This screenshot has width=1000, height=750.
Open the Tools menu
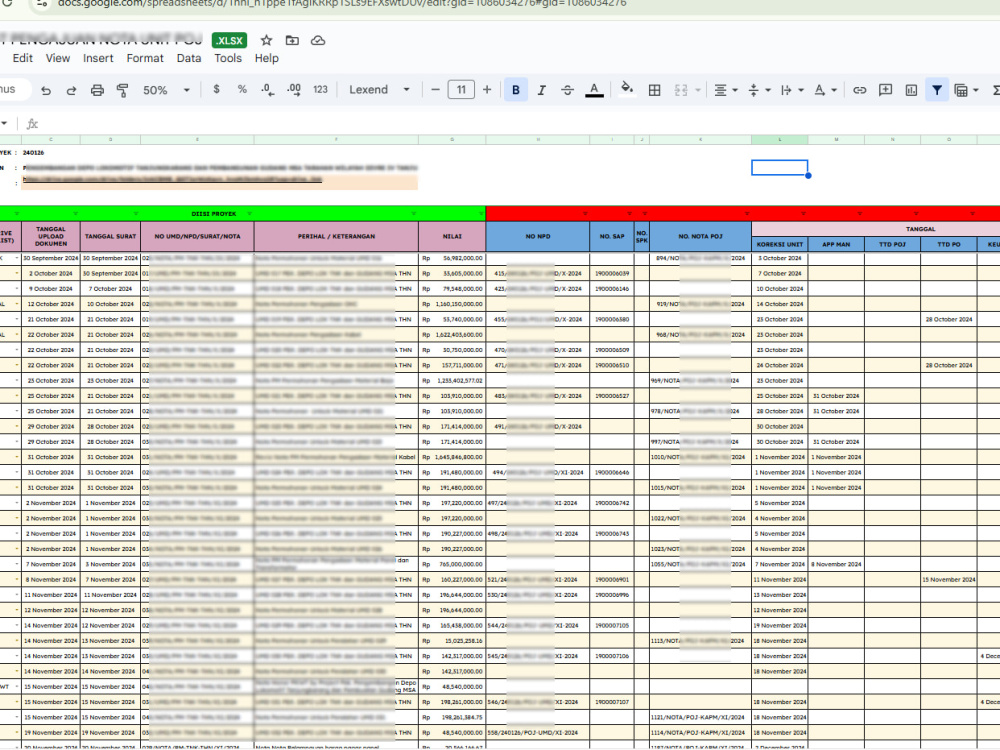pos(228,58)
